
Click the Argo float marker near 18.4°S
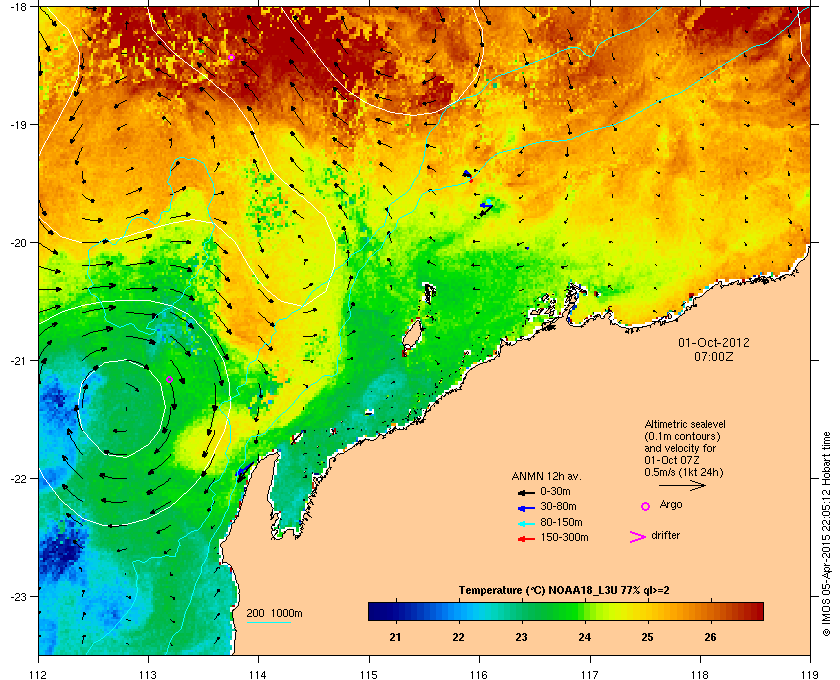pos(231,57)
